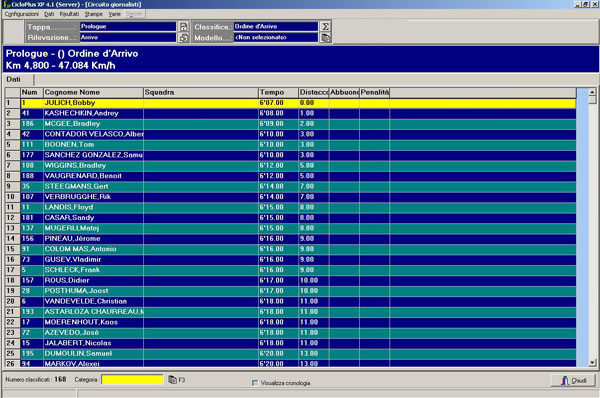Viewport: 600px width, 398px height.
Task: Click the Tempo column header
Action: coord(278,92)
